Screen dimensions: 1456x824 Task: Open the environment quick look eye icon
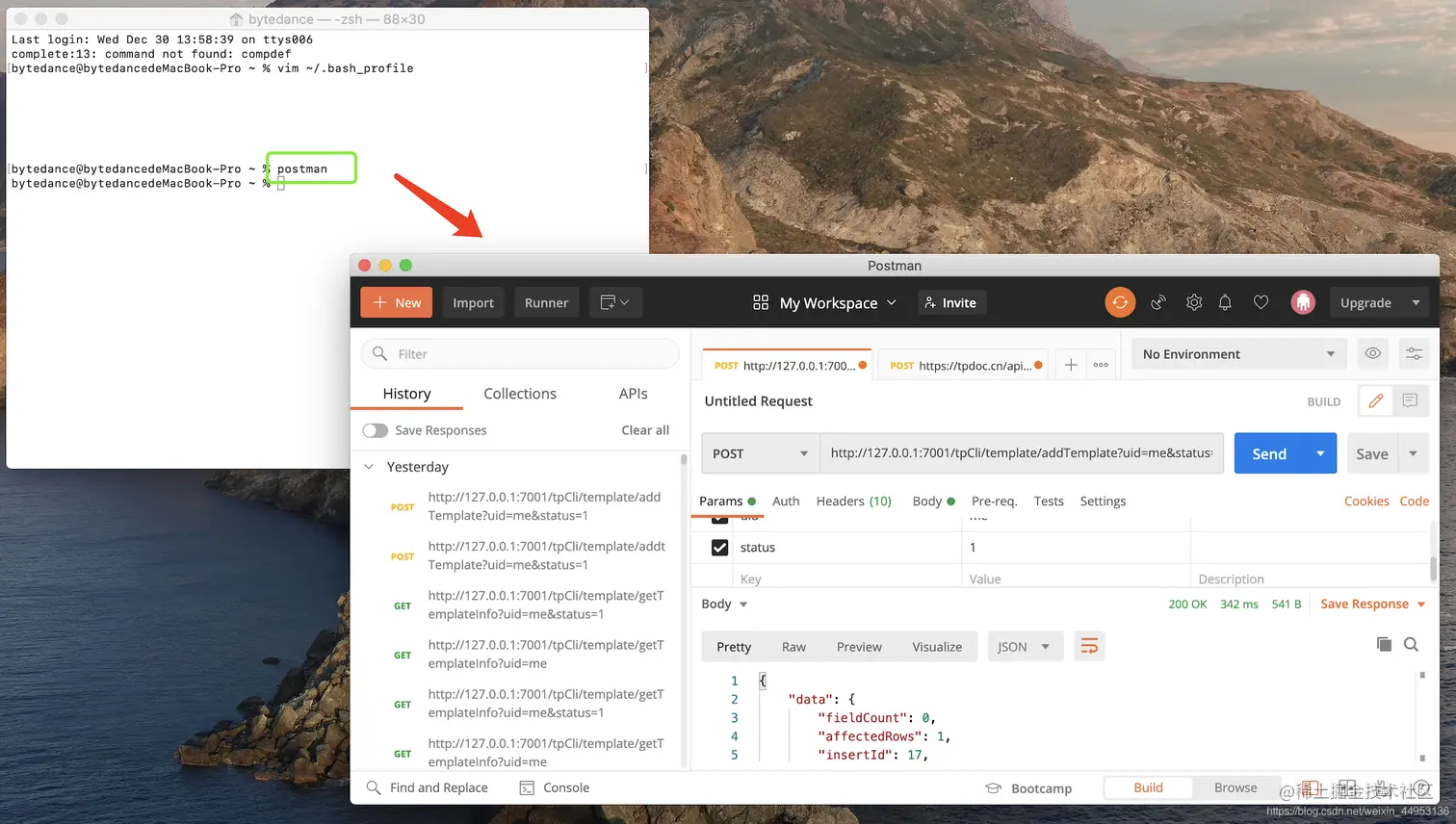click(1373, 353)
